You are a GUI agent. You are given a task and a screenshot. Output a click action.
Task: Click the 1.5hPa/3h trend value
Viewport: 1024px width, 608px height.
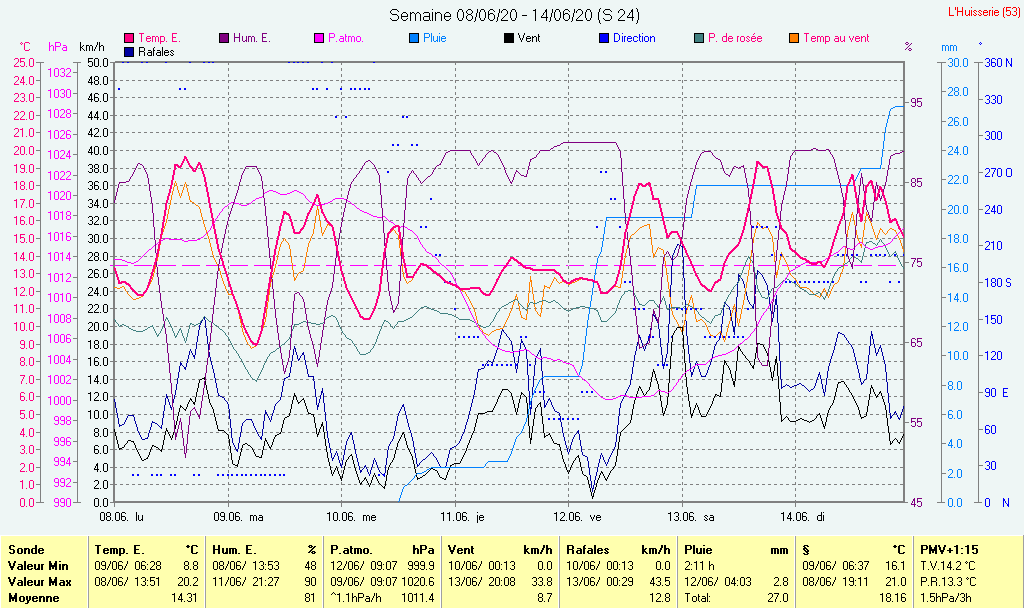pyautogui.click(x=946, y=598)
